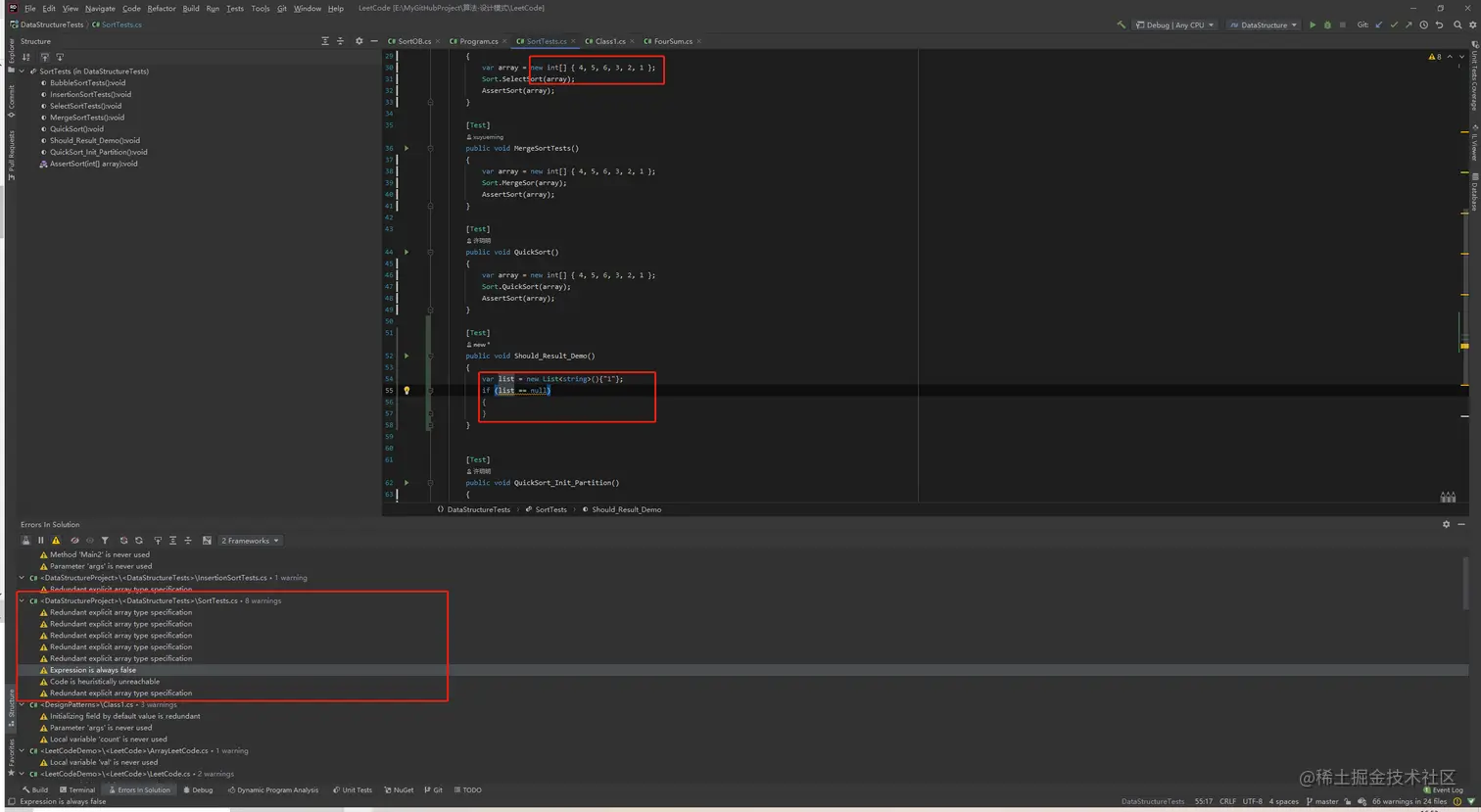Open the Navigate menu
This screenshot has height=812, width=1481.
(x=100, y=9)
